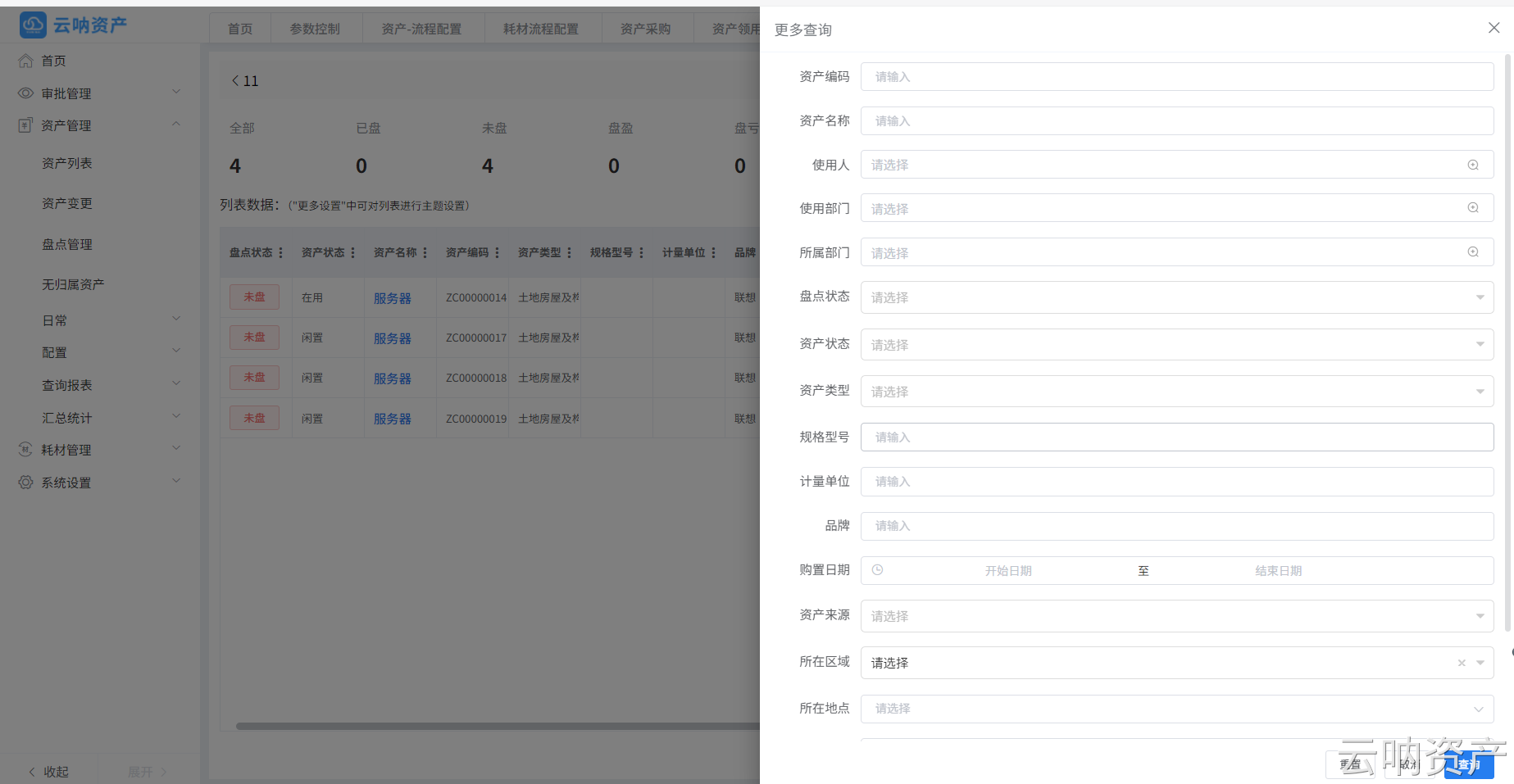
Task: Click the 查询 button
Action: (1469, 764)
